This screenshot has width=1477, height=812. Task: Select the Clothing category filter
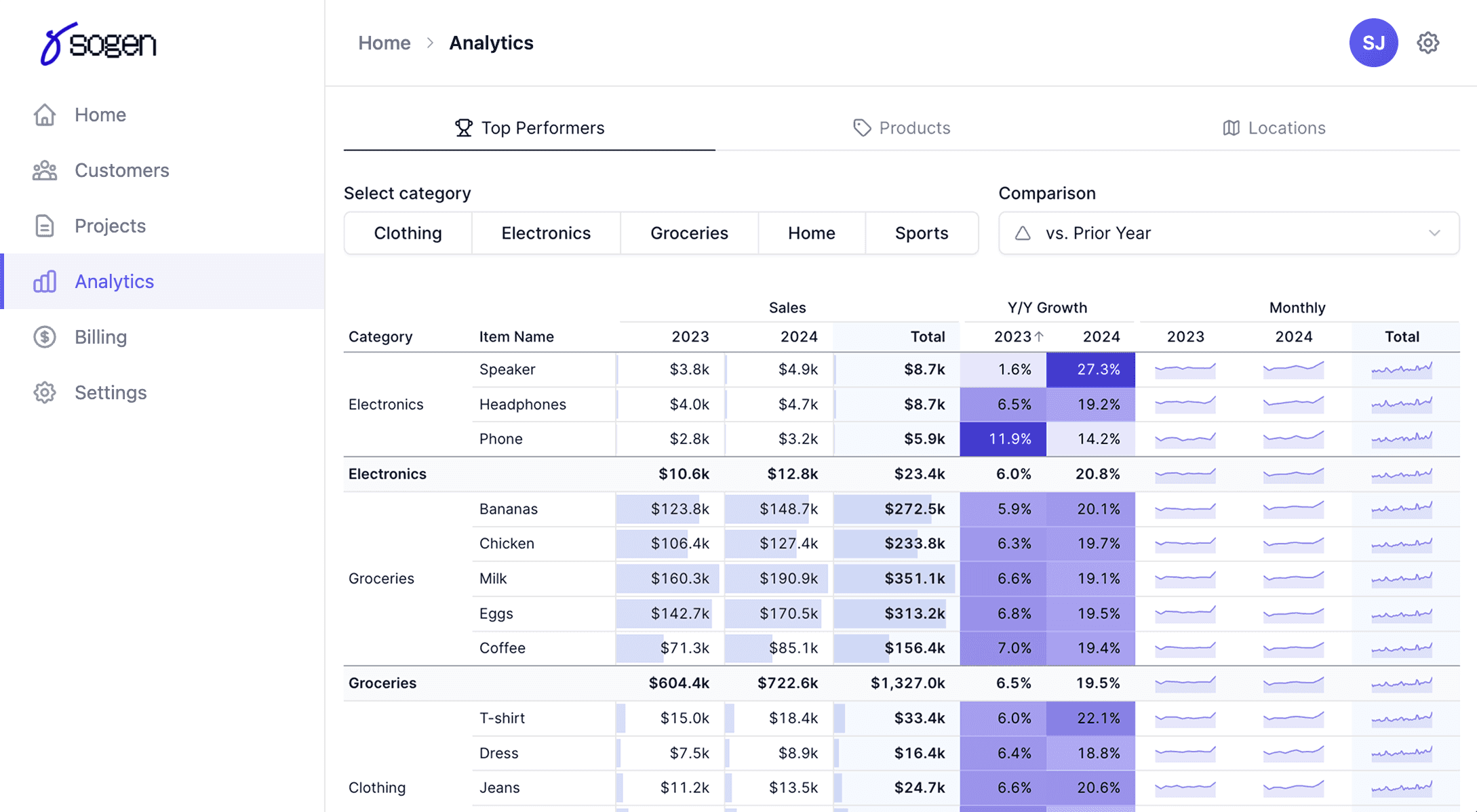click(x=408, y=232)
